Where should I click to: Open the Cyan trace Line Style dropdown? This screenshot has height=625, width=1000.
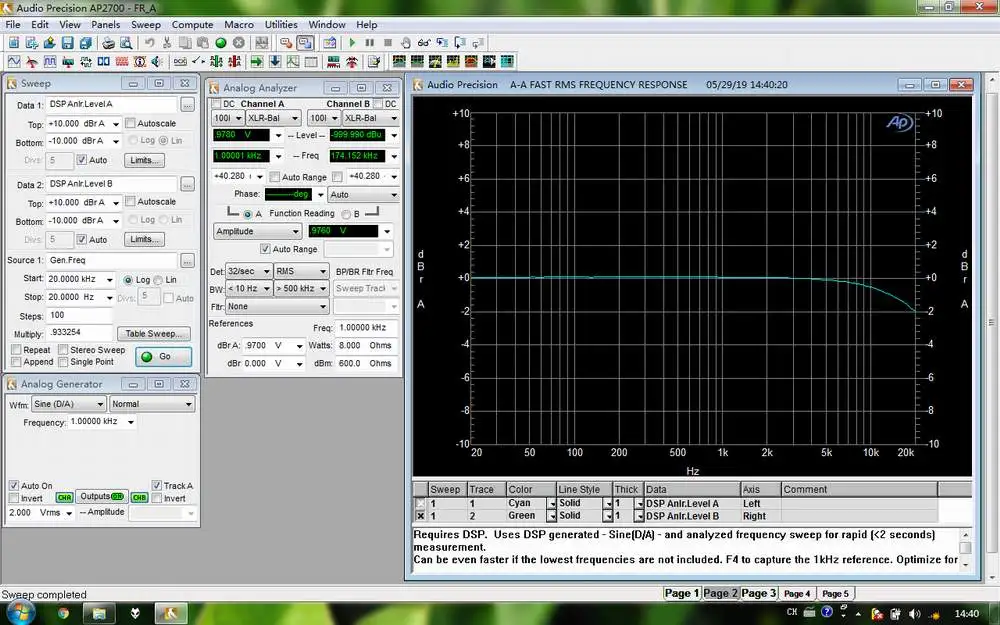pos(608,504)
